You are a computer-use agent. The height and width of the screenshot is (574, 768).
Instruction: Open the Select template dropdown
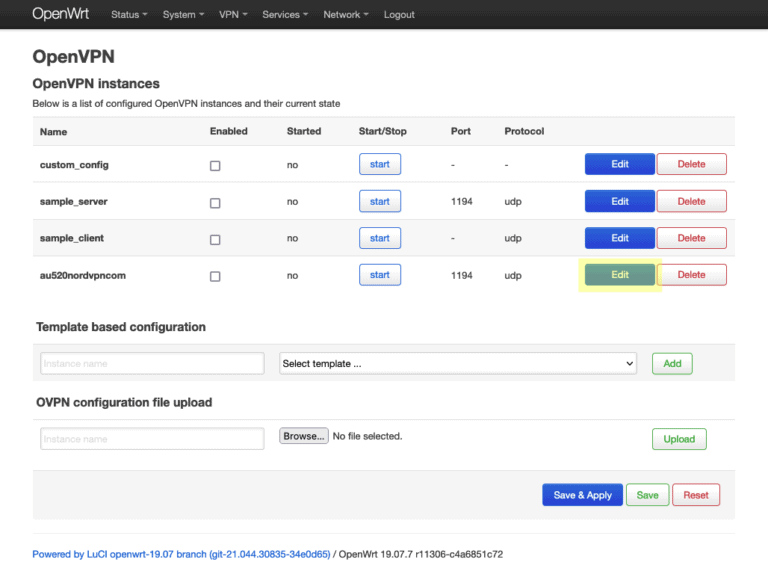coord(458,364)
